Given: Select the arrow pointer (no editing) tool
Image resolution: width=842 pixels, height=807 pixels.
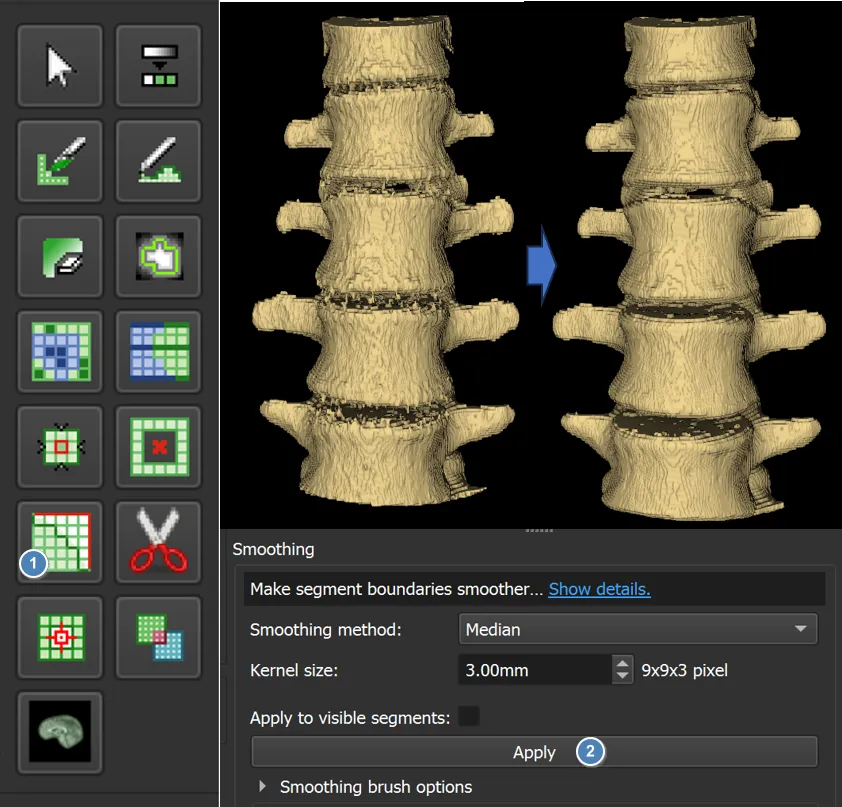Looking at the screenshot, I should [x=60, y=66].
